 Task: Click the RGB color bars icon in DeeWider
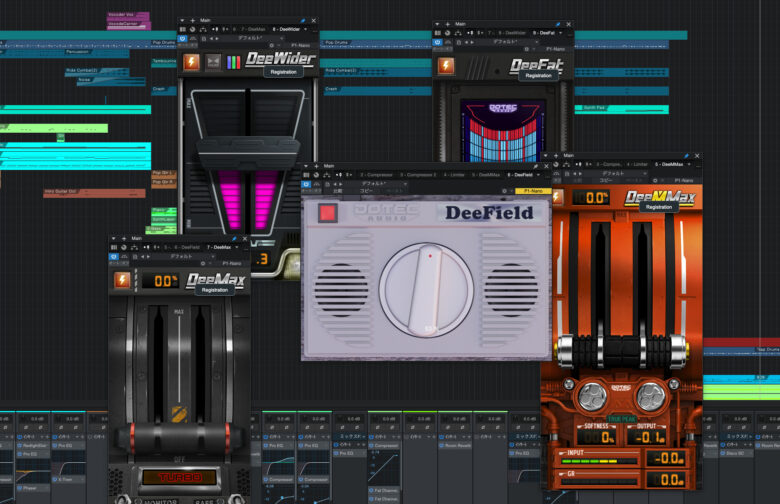[233, 62]
